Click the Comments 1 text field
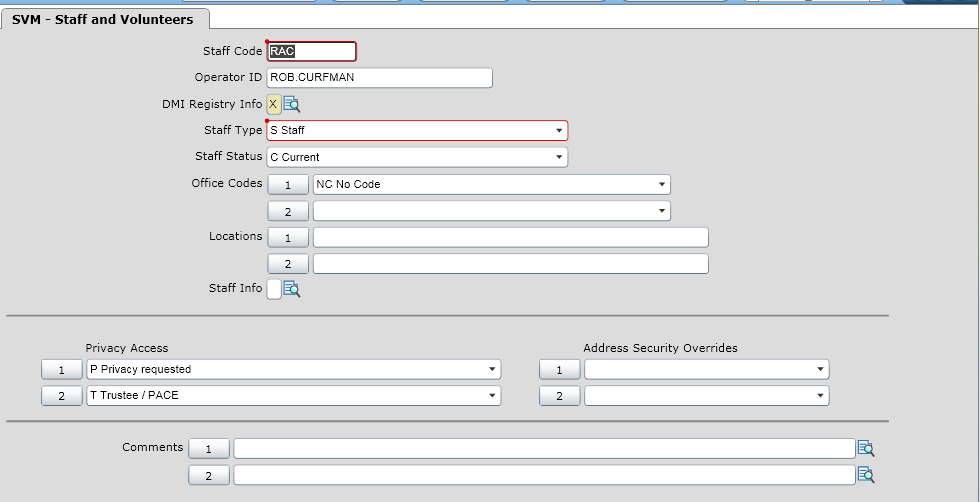 544,448
